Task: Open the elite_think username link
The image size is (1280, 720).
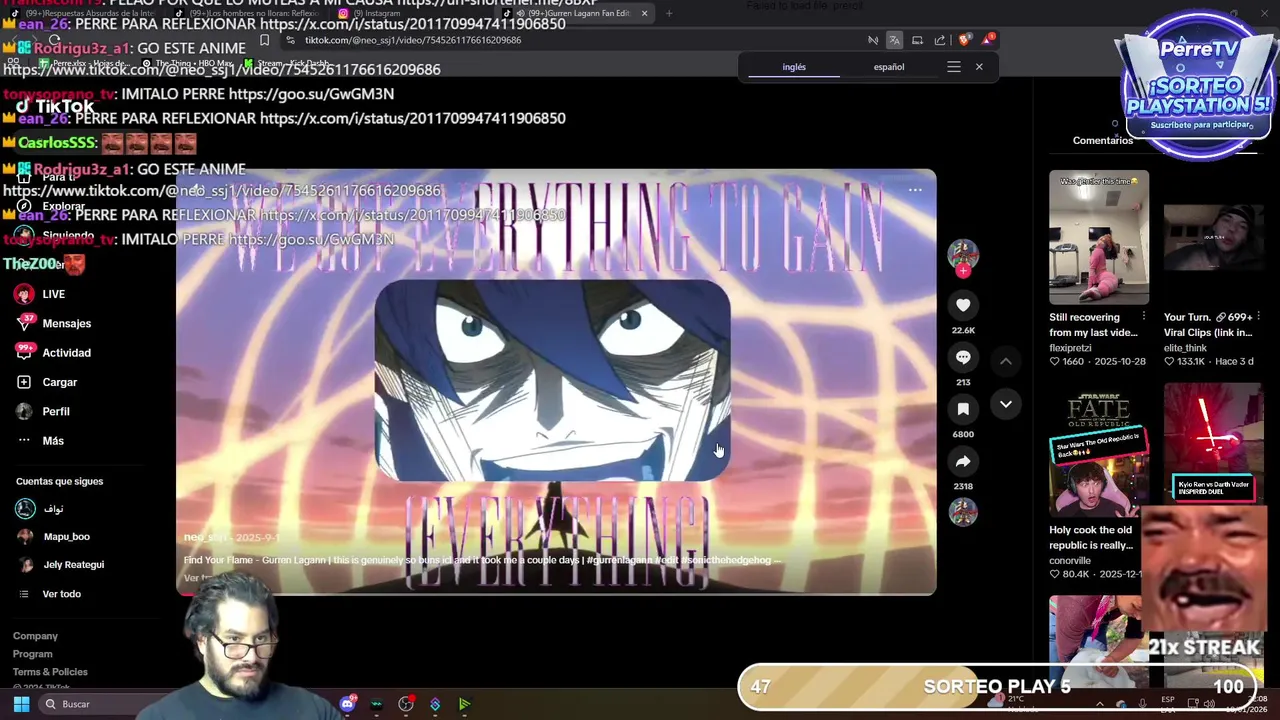Action: pos(1185,348)
